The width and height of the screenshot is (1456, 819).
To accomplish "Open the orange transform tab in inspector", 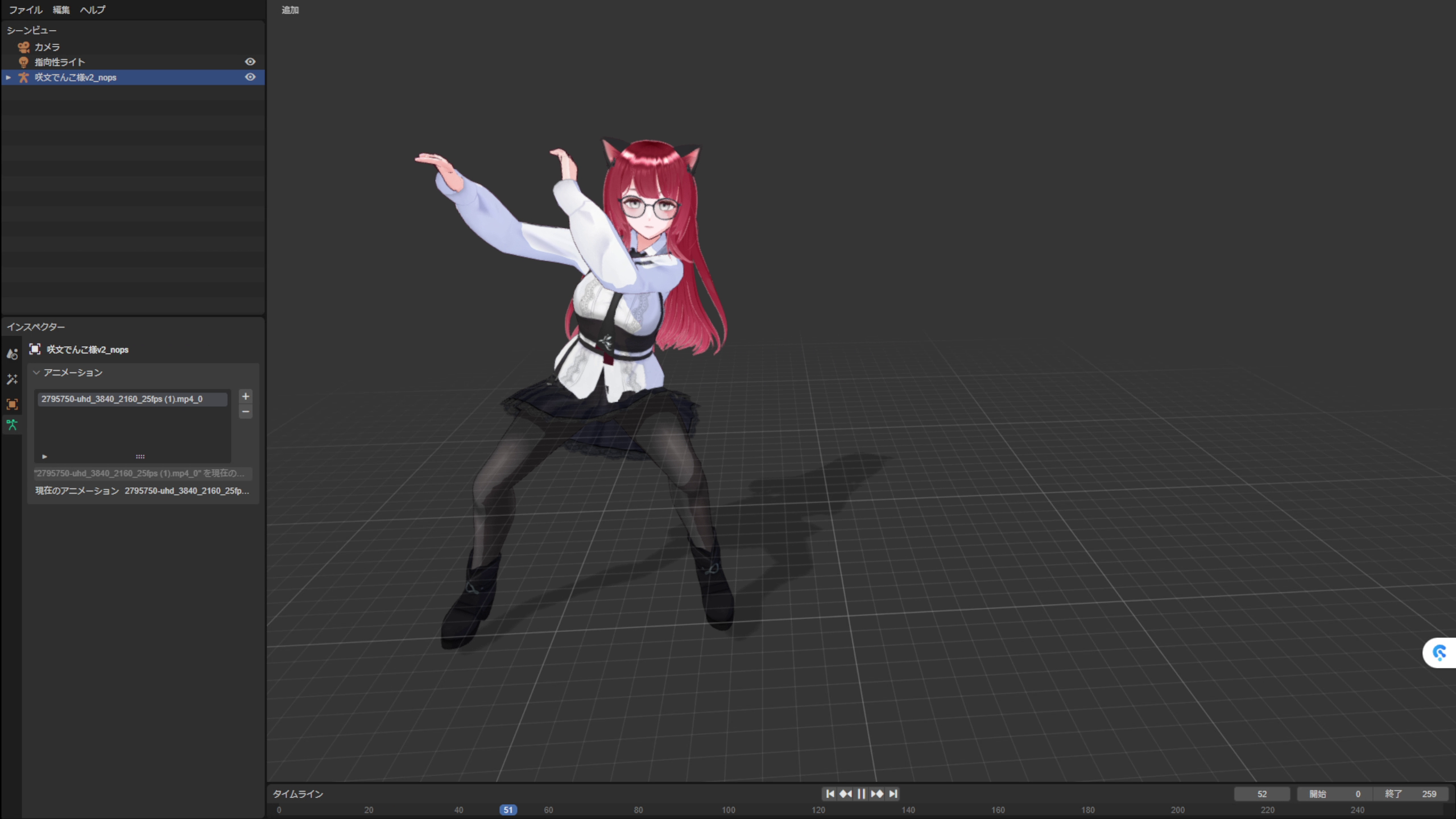I will 12,404.
